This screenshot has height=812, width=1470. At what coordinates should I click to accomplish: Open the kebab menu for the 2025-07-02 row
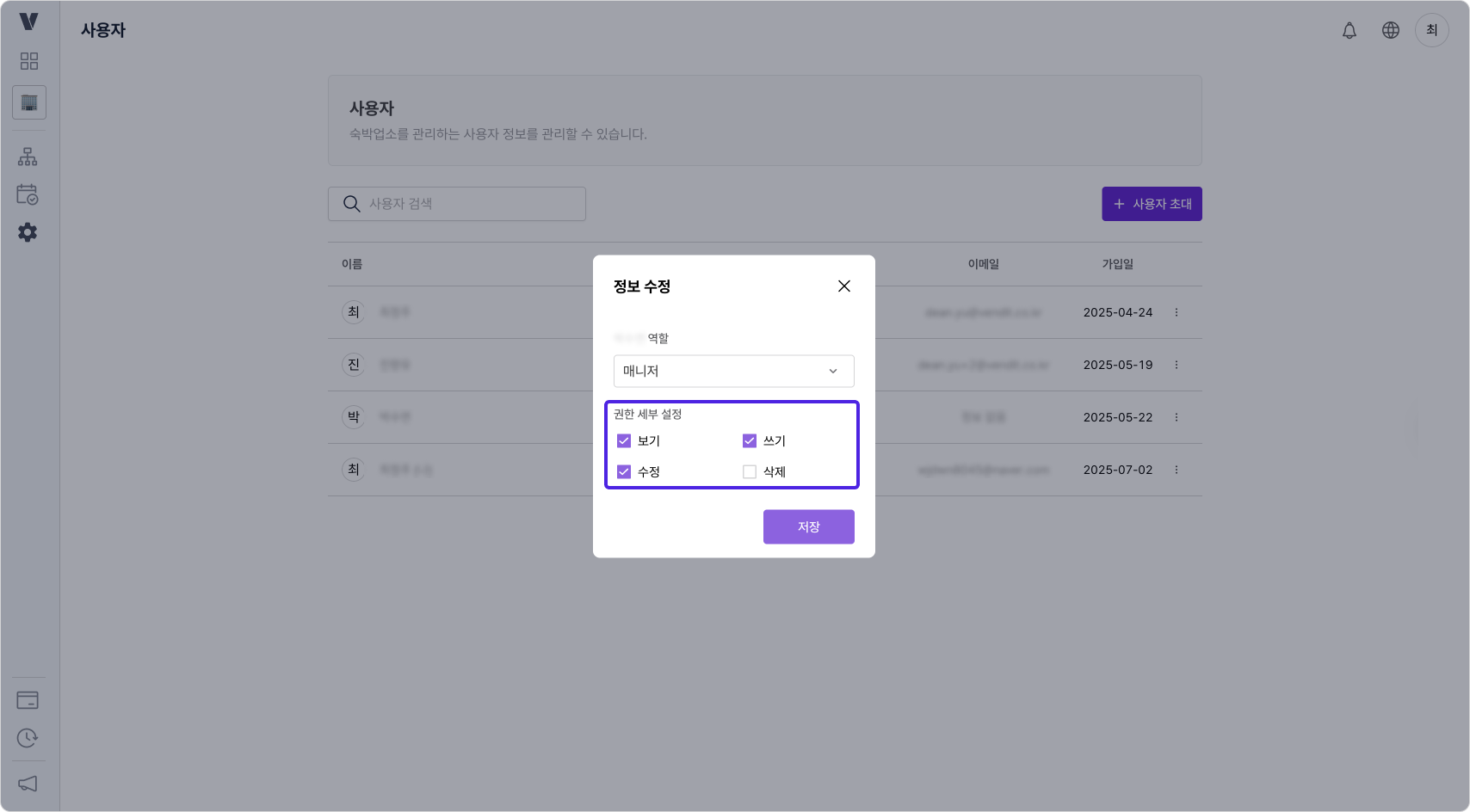pyautogui.click(x=1177, y=470)
